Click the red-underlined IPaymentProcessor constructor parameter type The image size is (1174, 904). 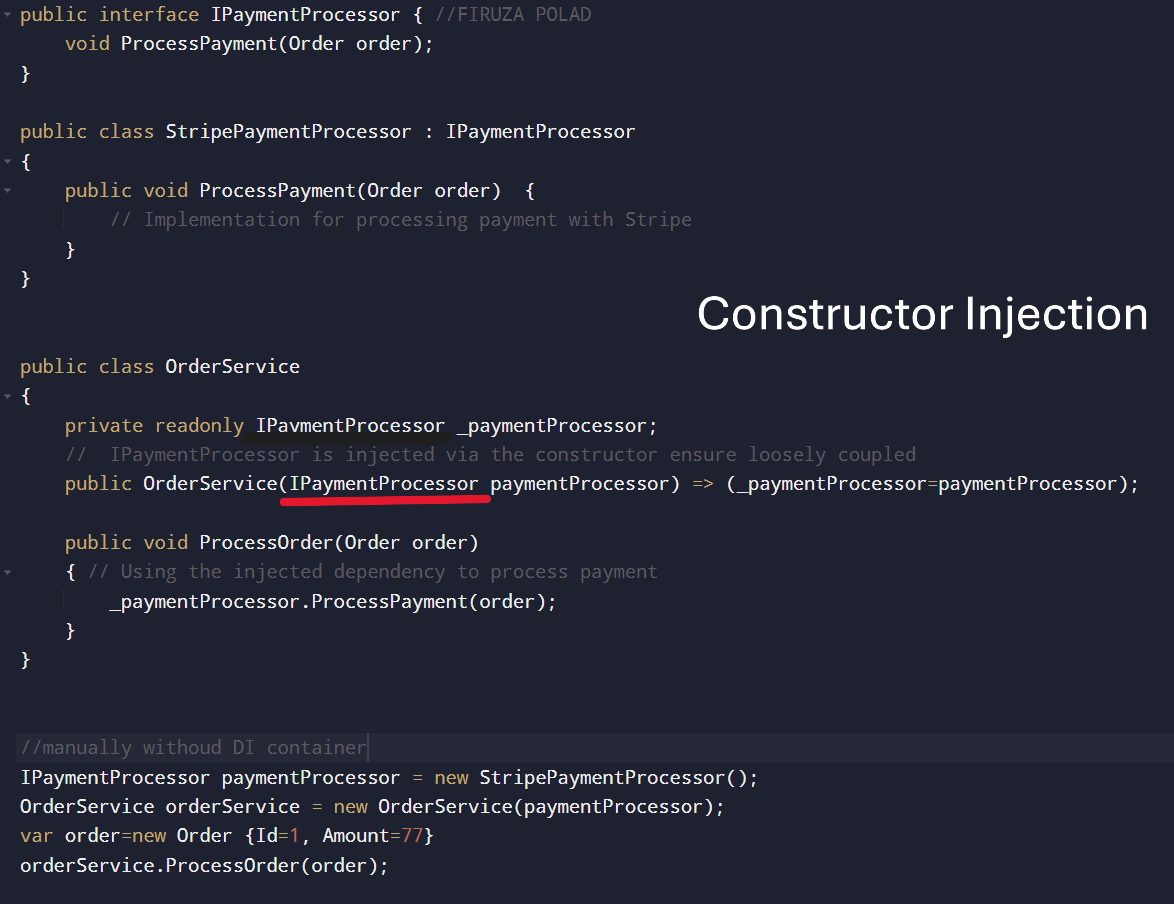[x=383, y=484]
